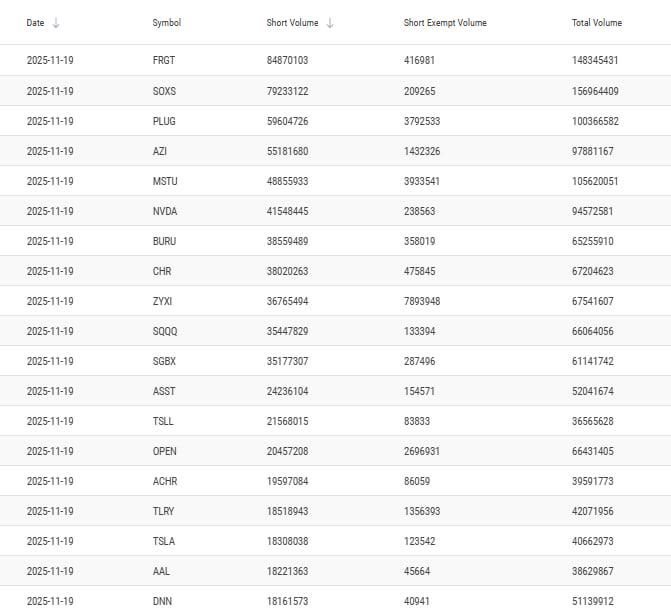Screen dimensions: 671x614
Task: Click total volume value 51139912
Action: 593,601
